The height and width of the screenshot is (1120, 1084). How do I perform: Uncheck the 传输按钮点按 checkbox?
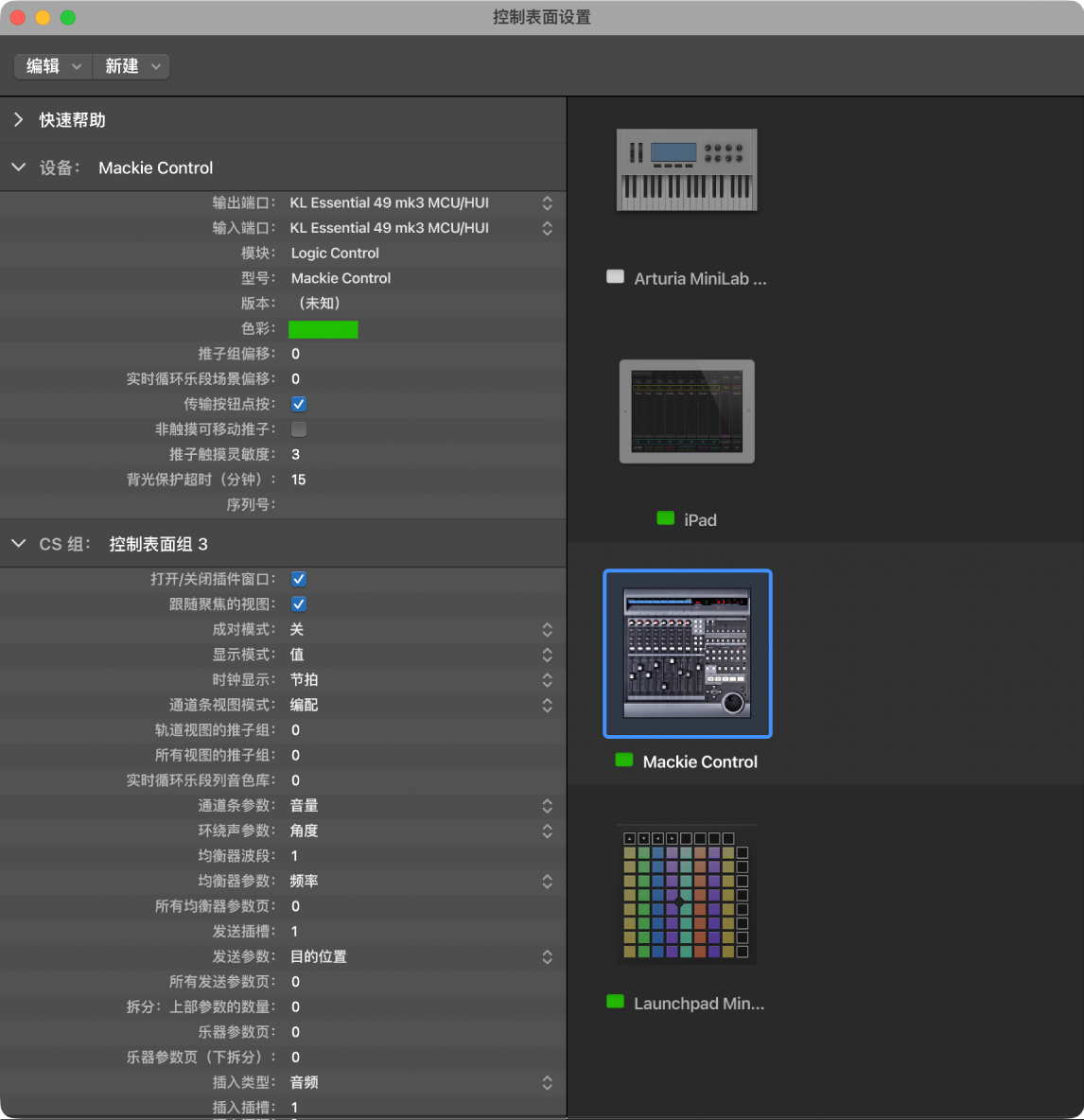[x=299, y=404]
